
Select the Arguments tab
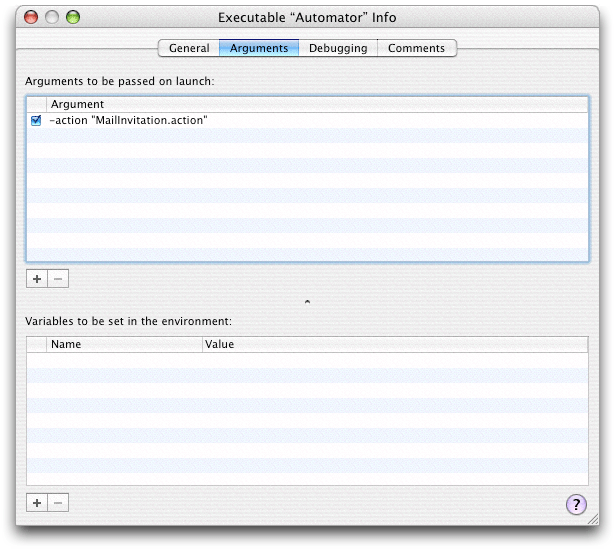point(259,48)
